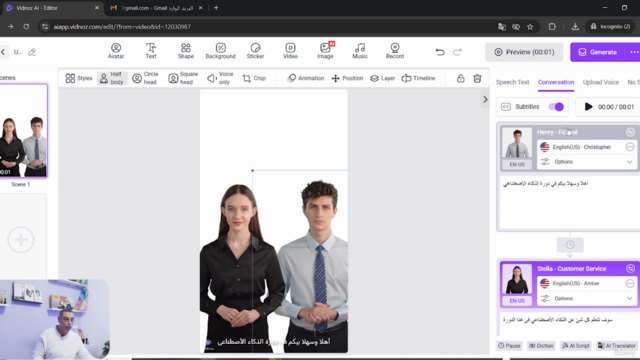Collapse the right panel arrow
This screenshot has height=360, width=640.
[x=485, y=99]
